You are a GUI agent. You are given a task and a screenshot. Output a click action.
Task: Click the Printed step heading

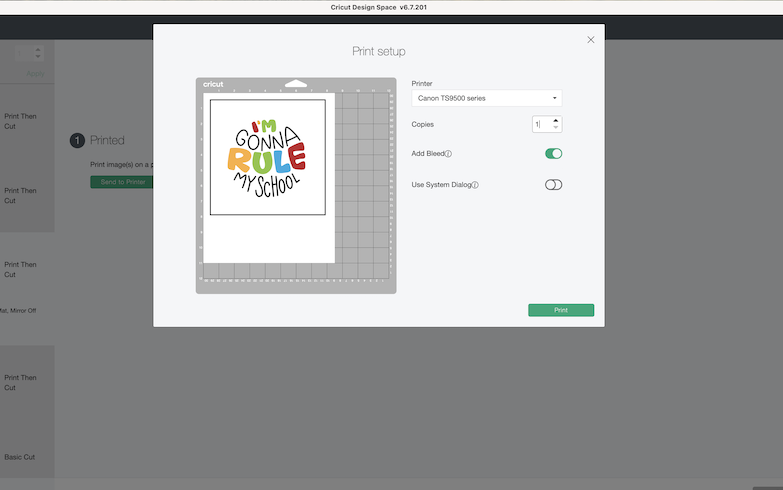point(107,140)
